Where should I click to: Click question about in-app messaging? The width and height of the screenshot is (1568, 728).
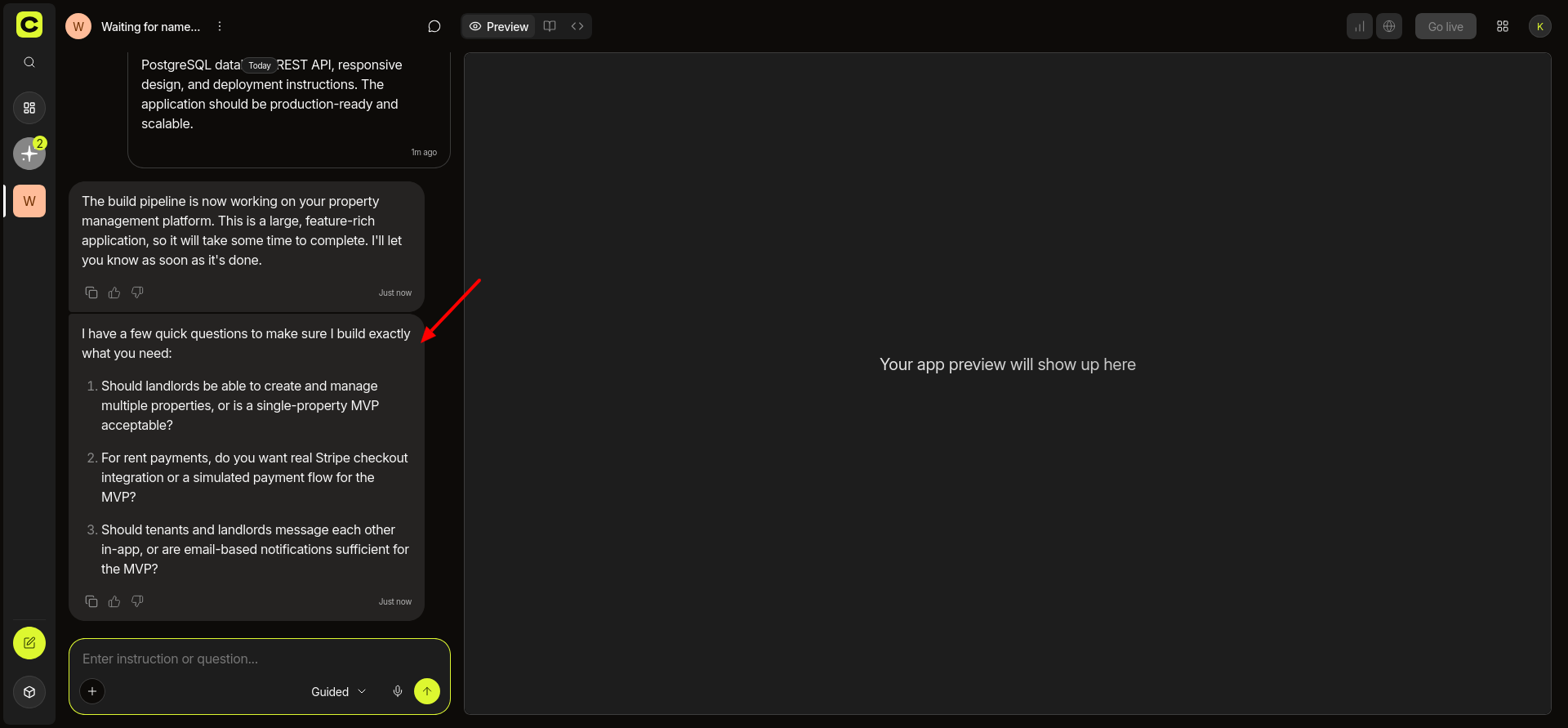(x=255, y=549)
